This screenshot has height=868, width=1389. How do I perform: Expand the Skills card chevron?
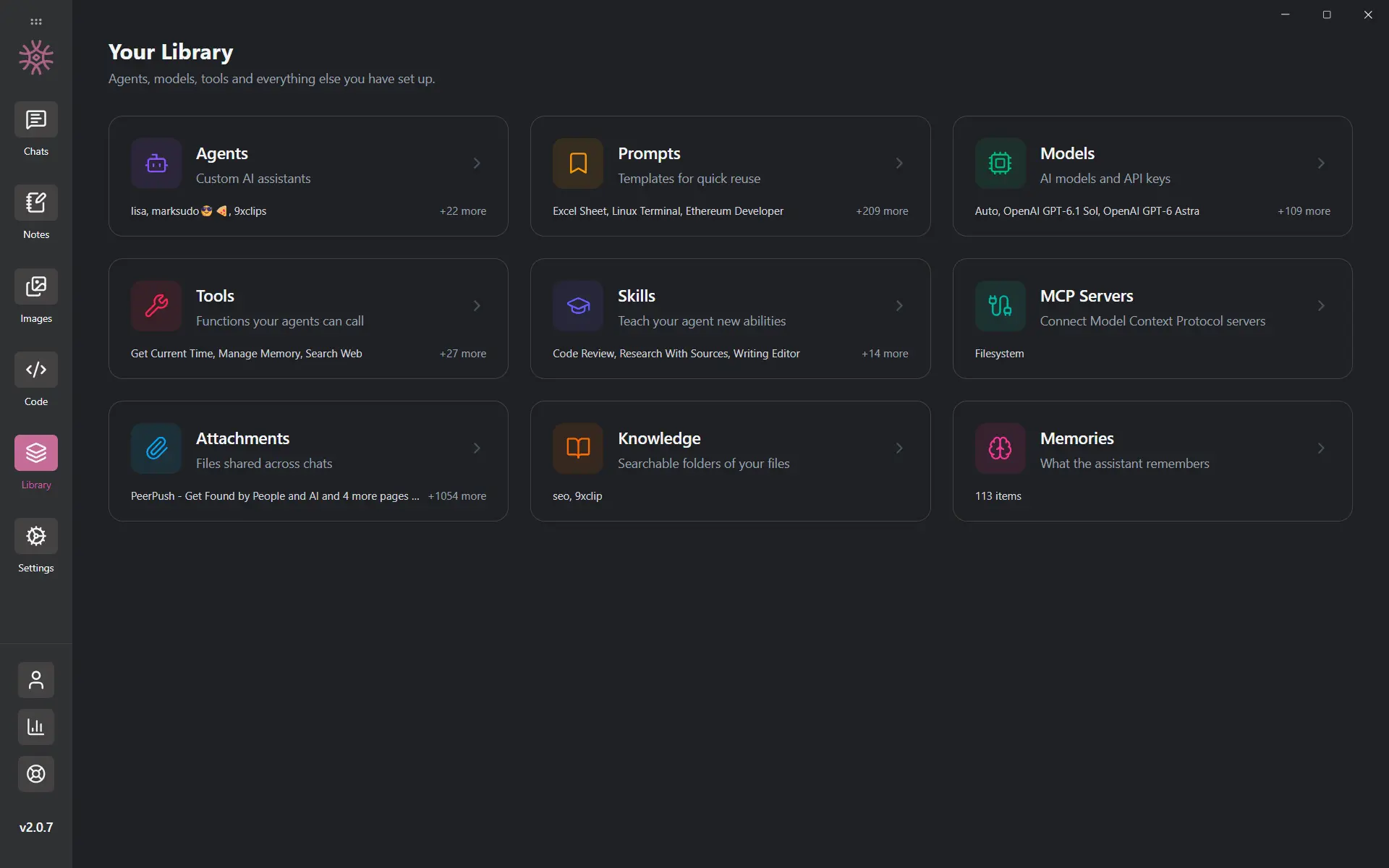pos(899,306)
